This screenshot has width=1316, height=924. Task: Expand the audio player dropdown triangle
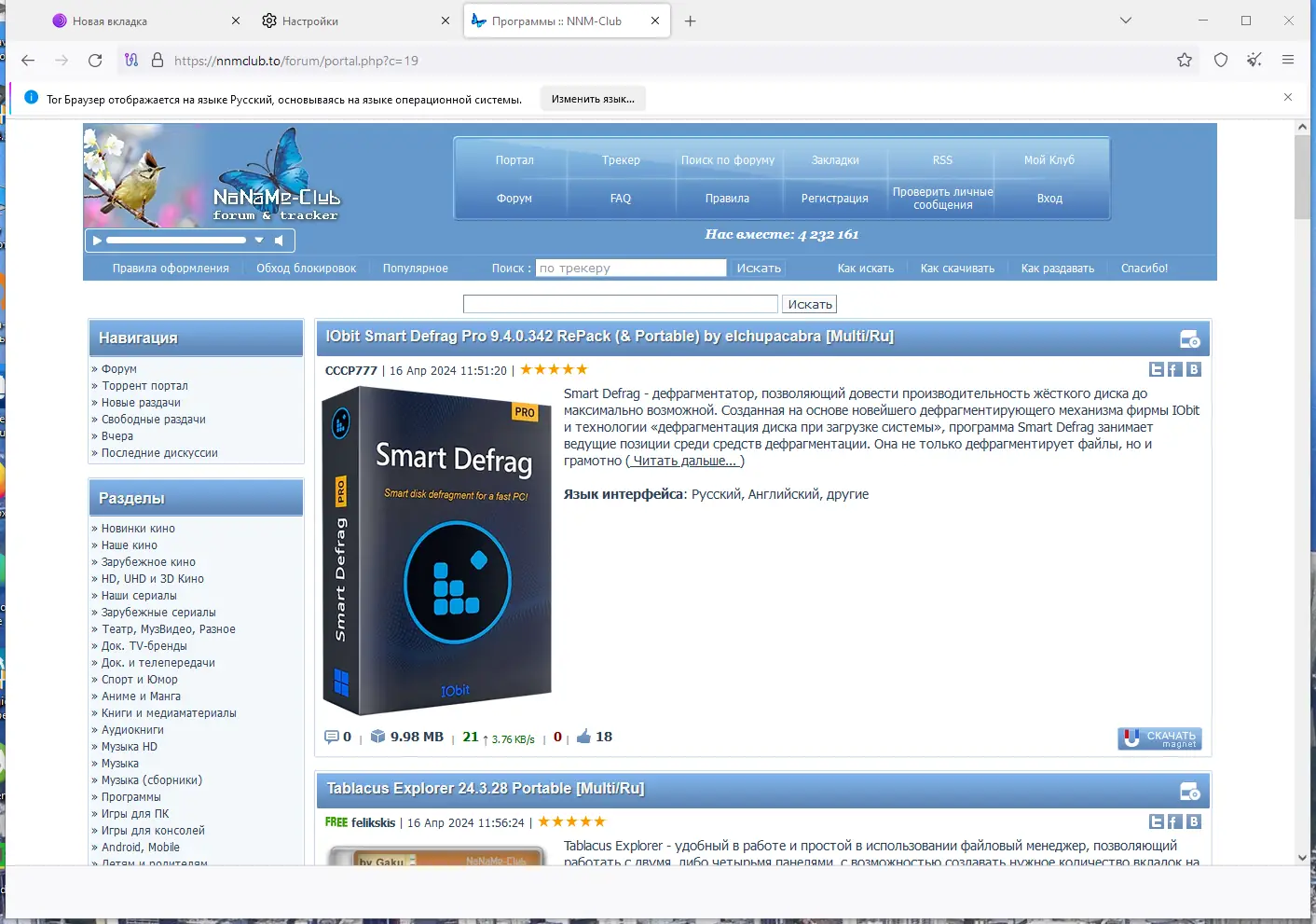259,241
